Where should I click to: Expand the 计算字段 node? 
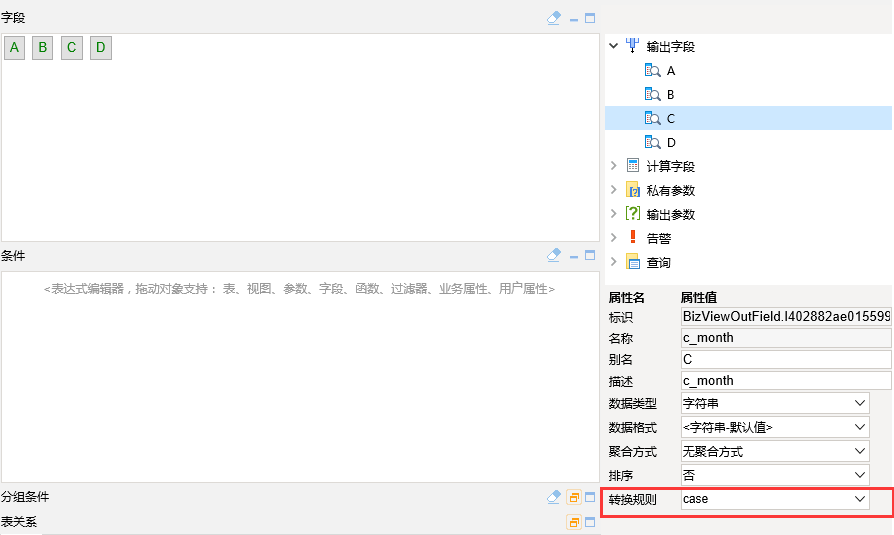tap(614, 165)
